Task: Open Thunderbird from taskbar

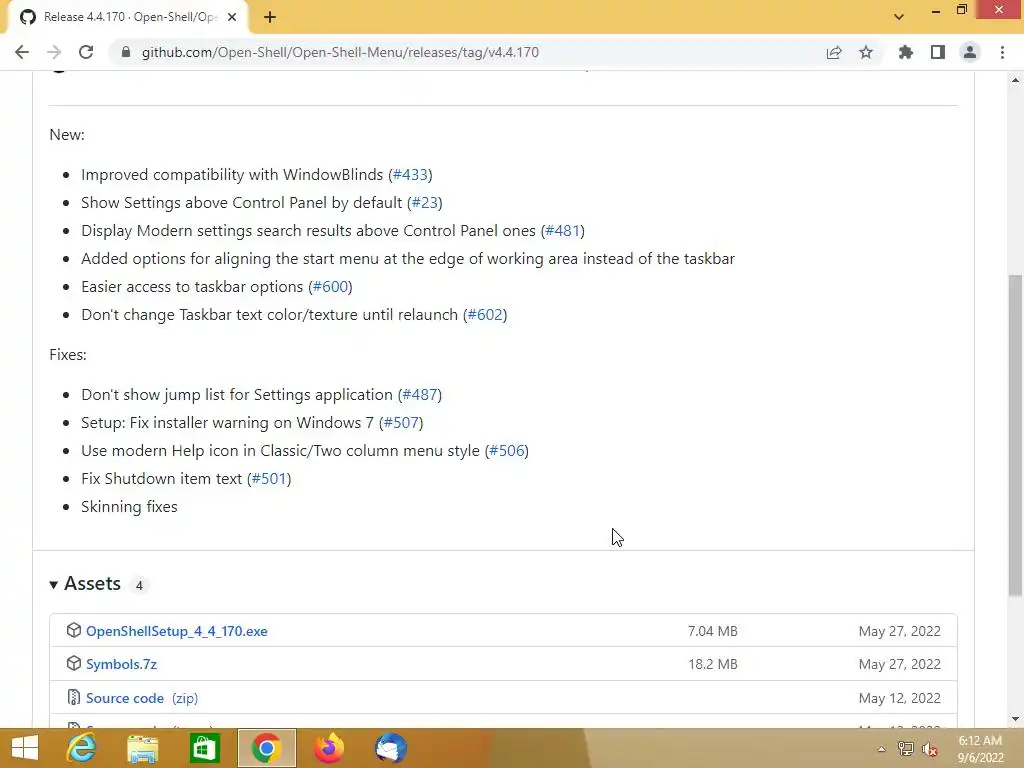Action: [391, 748]
